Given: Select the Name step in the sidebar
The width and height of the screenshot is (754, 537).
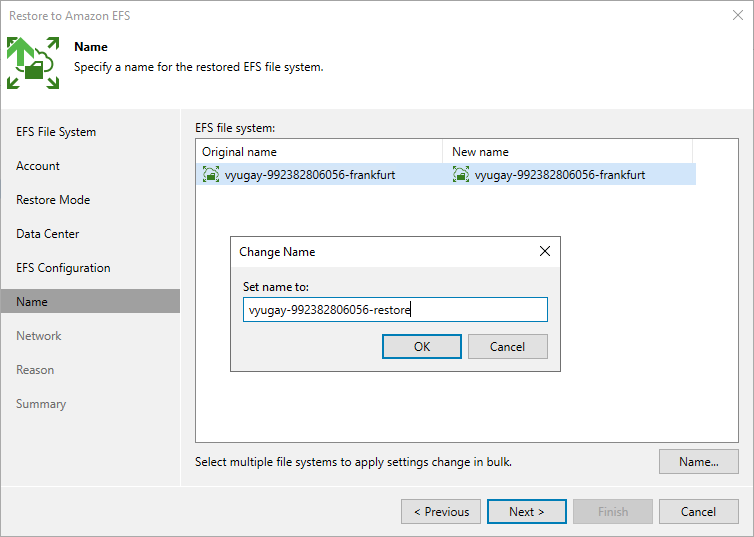Looking at the screenshot, I should pyautogui.click(x=90, y=301).
